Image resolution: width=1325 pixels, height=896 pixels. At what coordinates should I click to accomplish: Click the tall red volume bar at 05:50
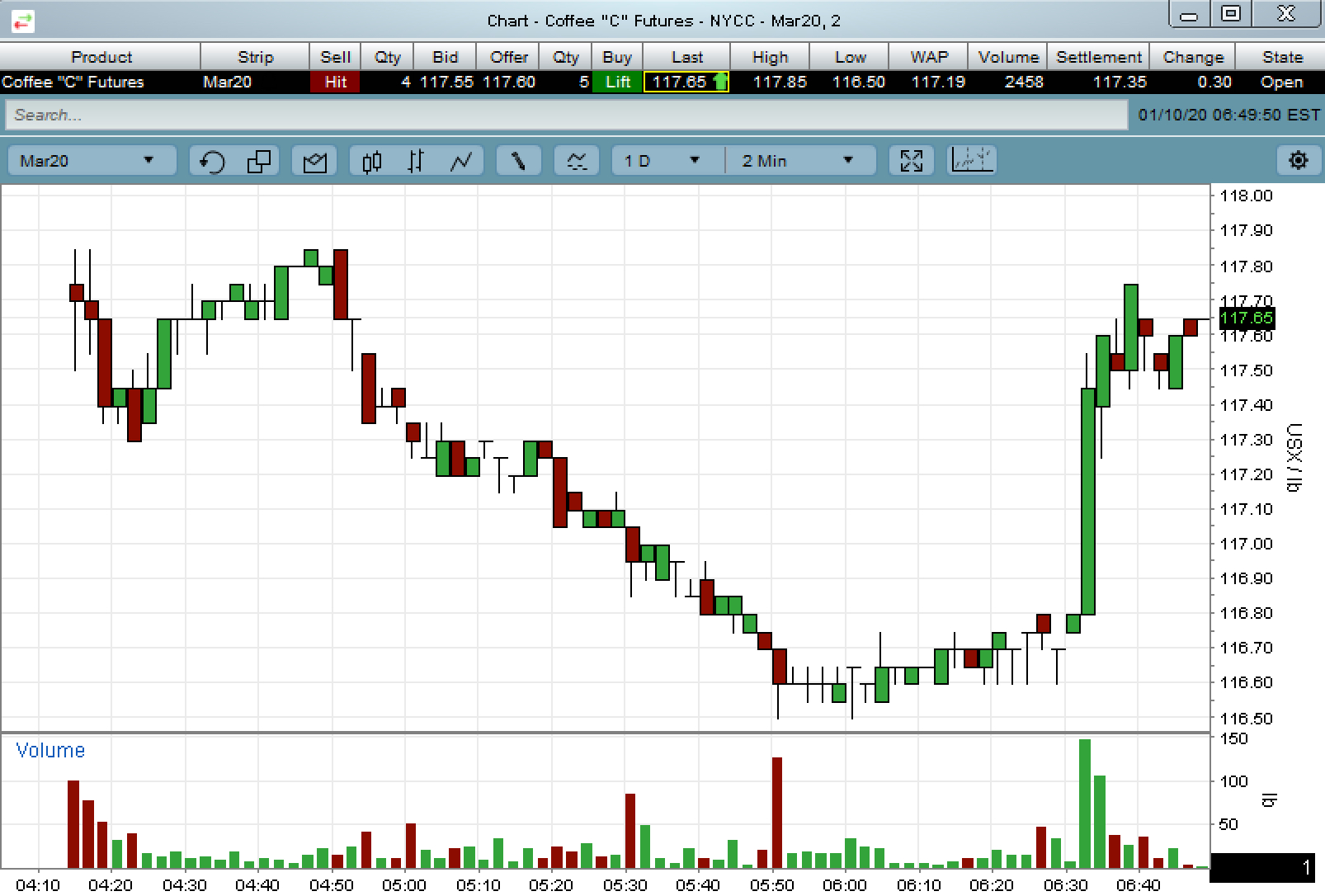777,813
